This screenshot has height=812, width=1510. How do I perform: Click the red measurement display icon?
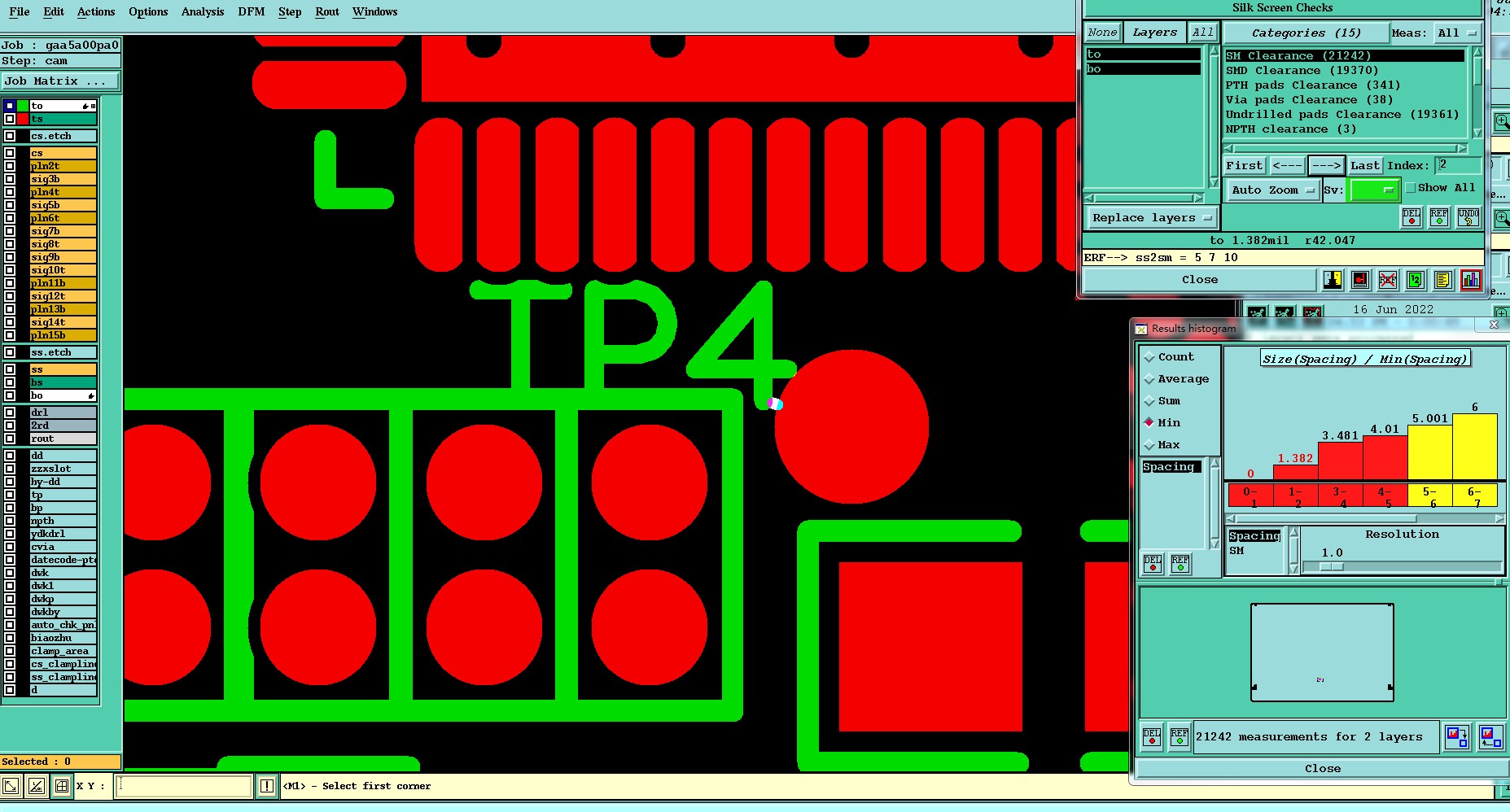pos(1360,280)
